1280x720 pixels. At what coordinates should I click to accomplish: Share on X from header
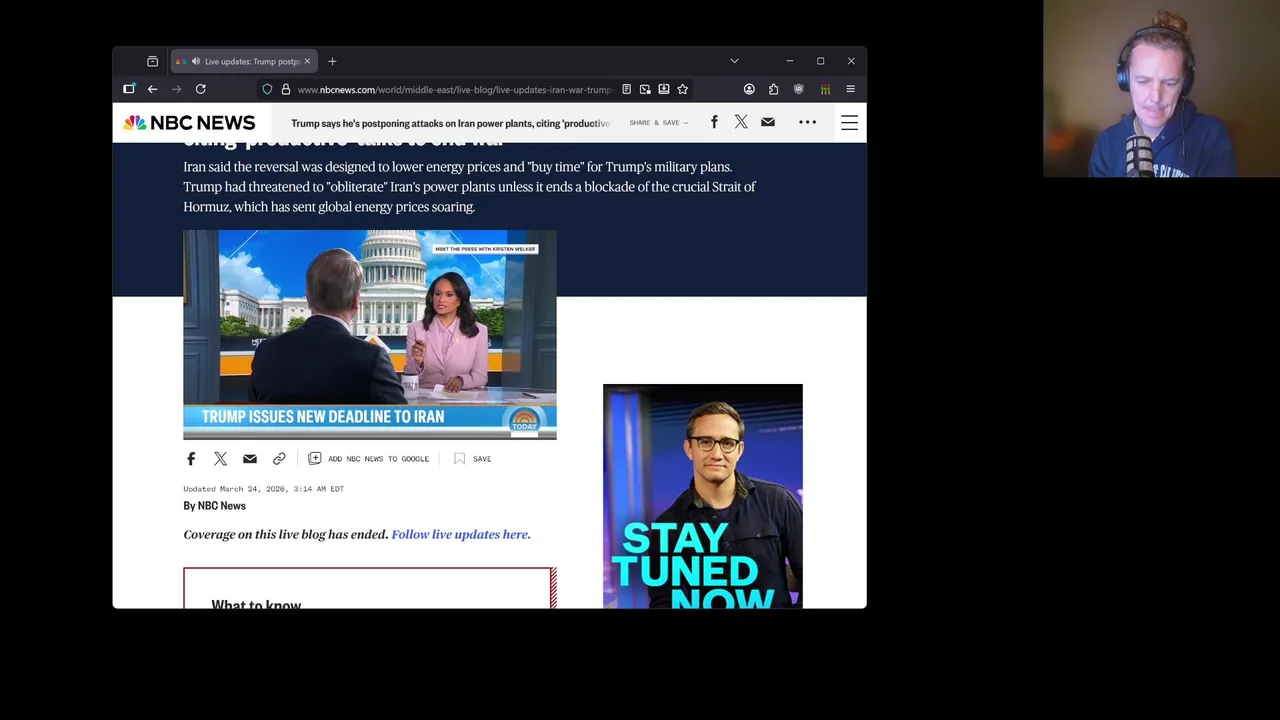(x=741, y=122)
